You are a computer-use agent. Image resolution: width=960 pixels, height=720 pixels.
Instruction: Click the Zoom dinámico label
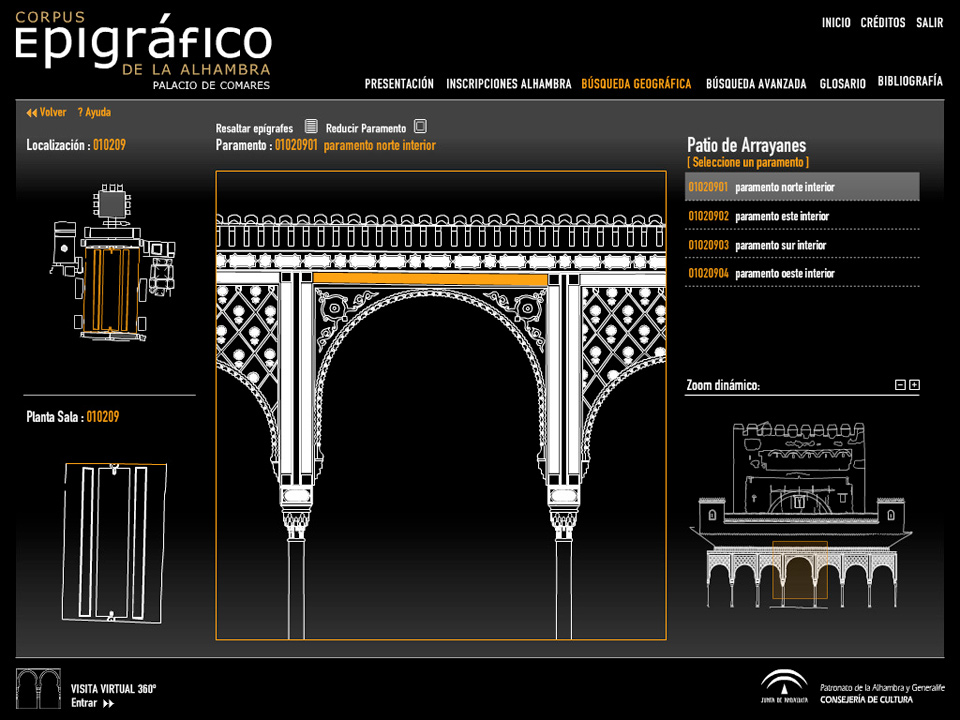(722, 385)
